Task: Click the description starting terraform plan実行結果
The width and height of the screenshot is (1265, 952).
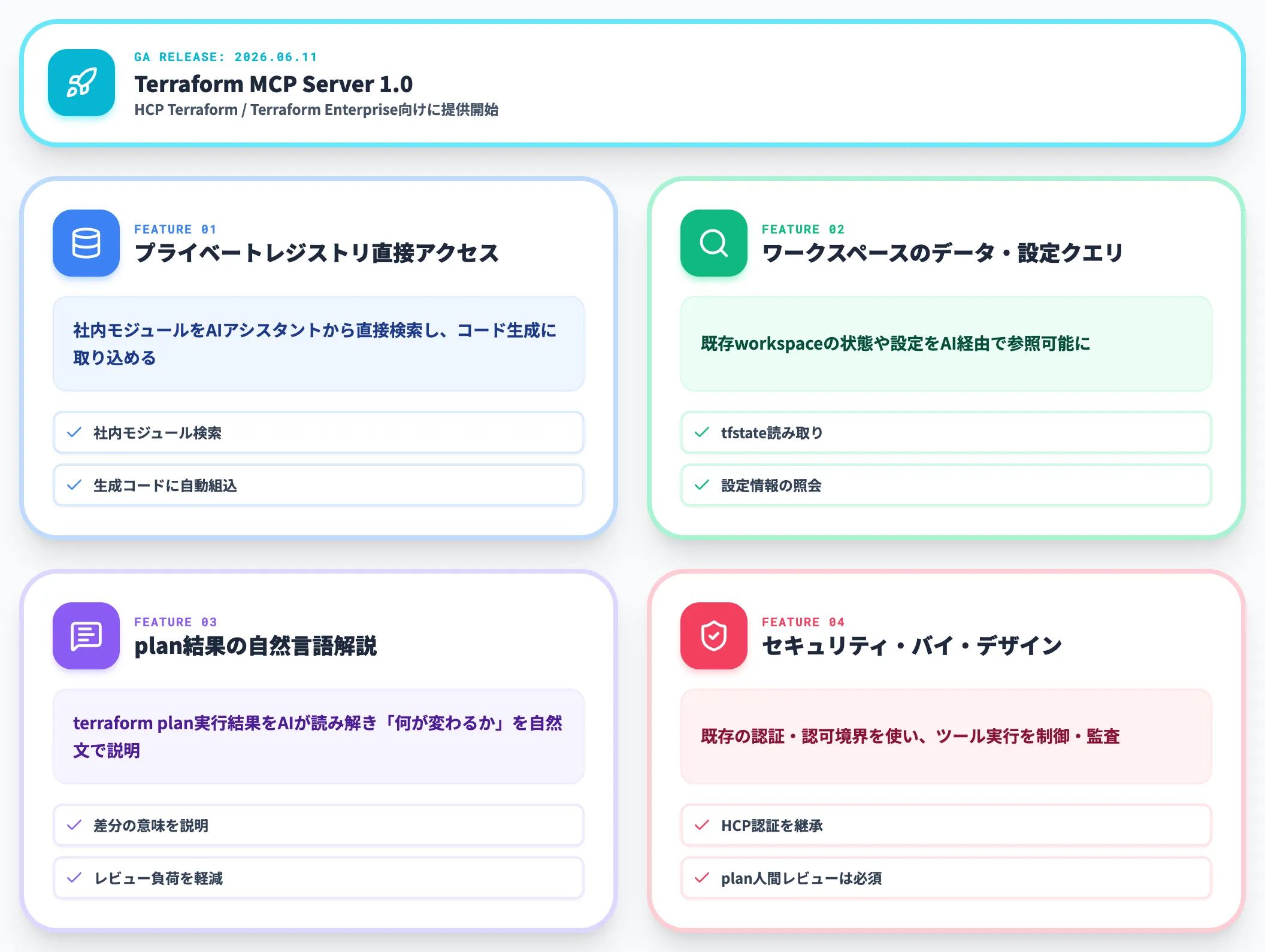Action: click(x=318, y=736)
